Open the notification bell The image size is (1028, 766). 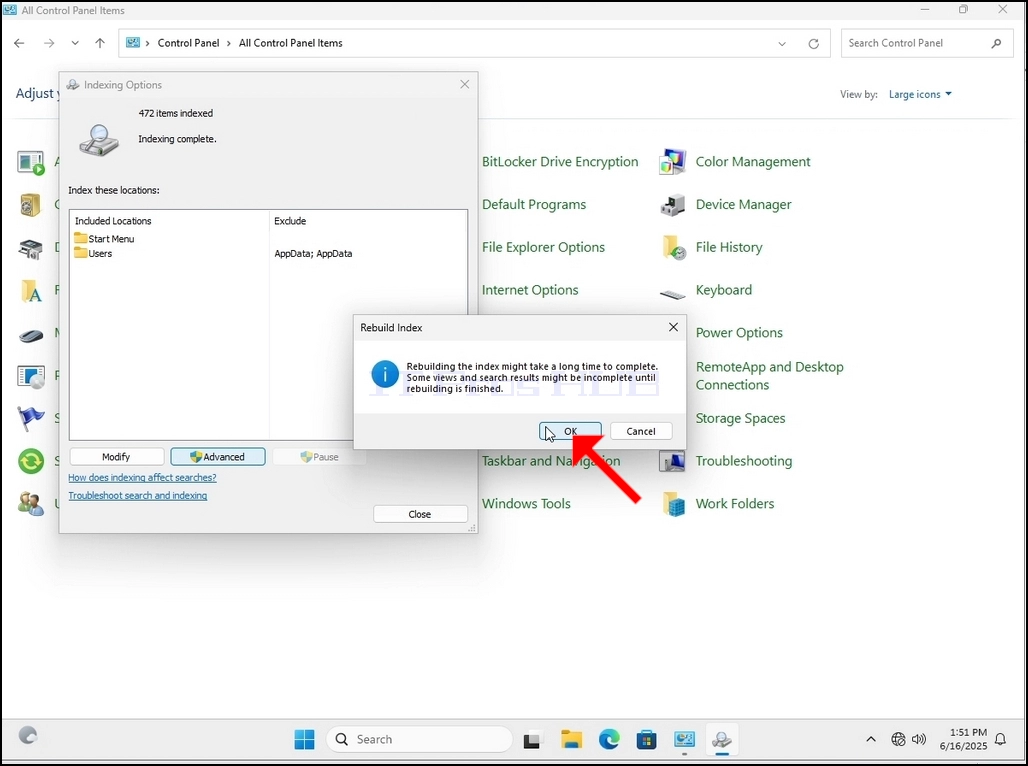[x=1000, y=739]
